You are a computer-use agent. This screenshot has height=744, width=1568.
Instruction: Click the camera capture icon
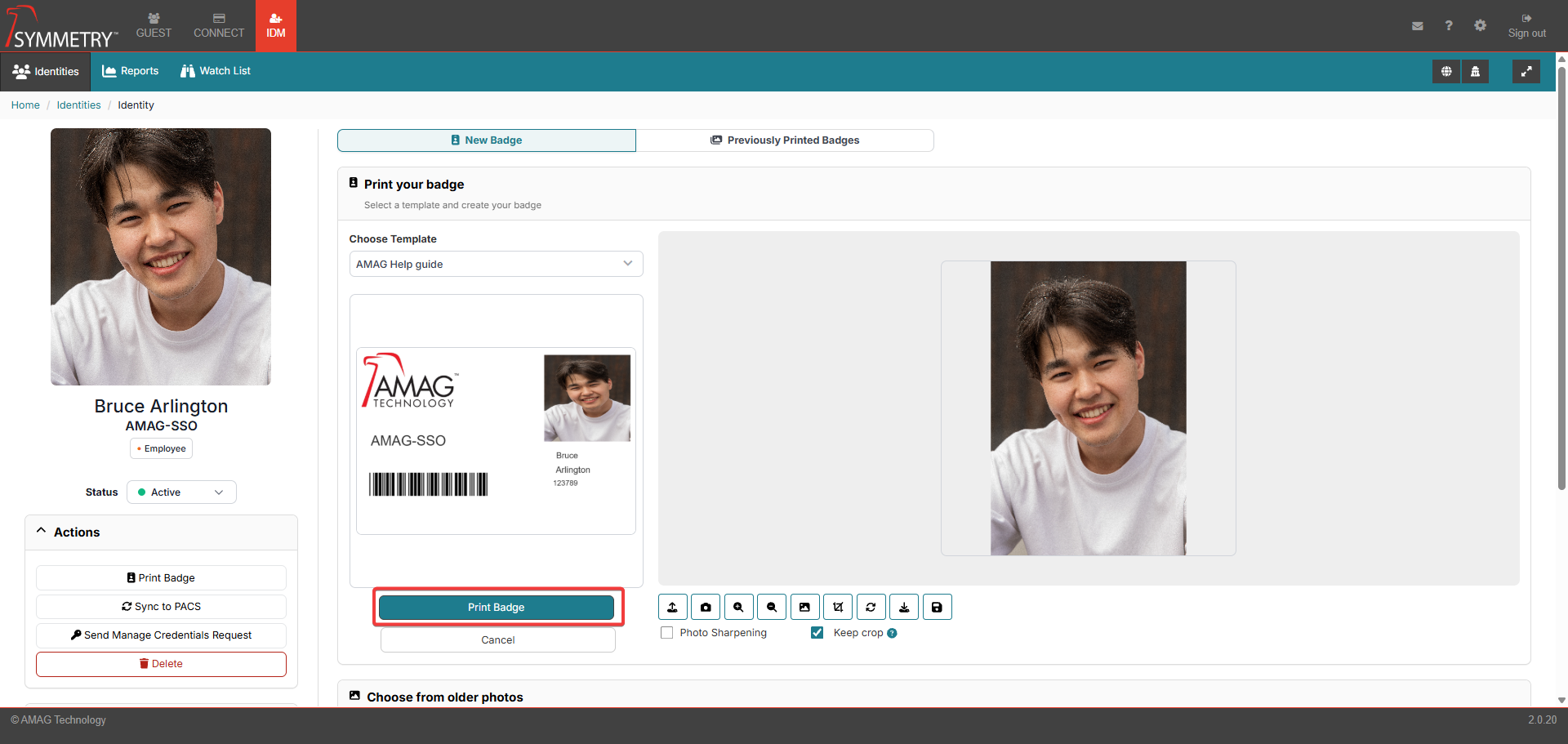coord(706,607)
